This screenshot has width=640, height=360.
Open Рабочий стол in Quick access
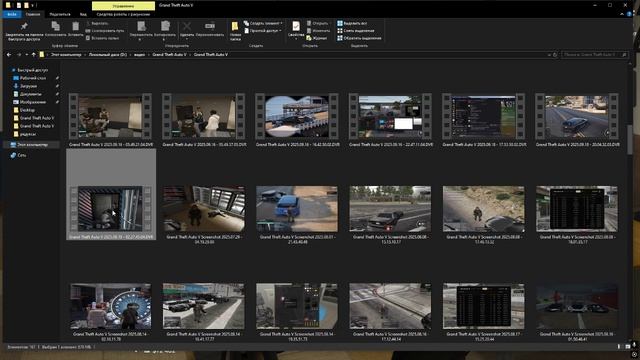33,78
